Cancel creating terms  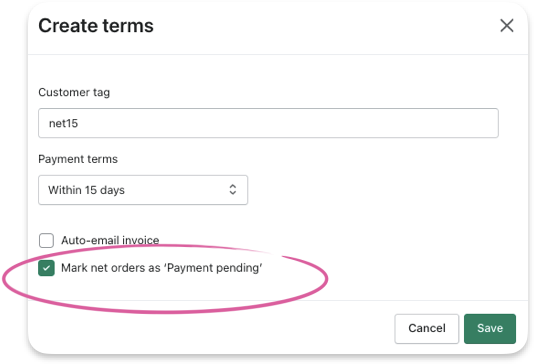427,329
